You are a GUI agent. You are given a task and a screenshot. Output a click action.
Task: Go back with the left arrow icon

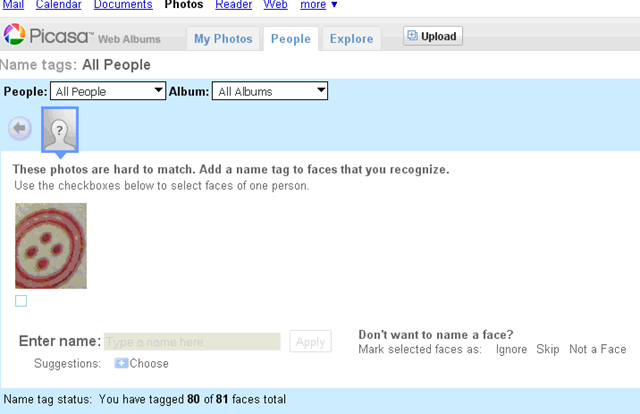[20, 129]
